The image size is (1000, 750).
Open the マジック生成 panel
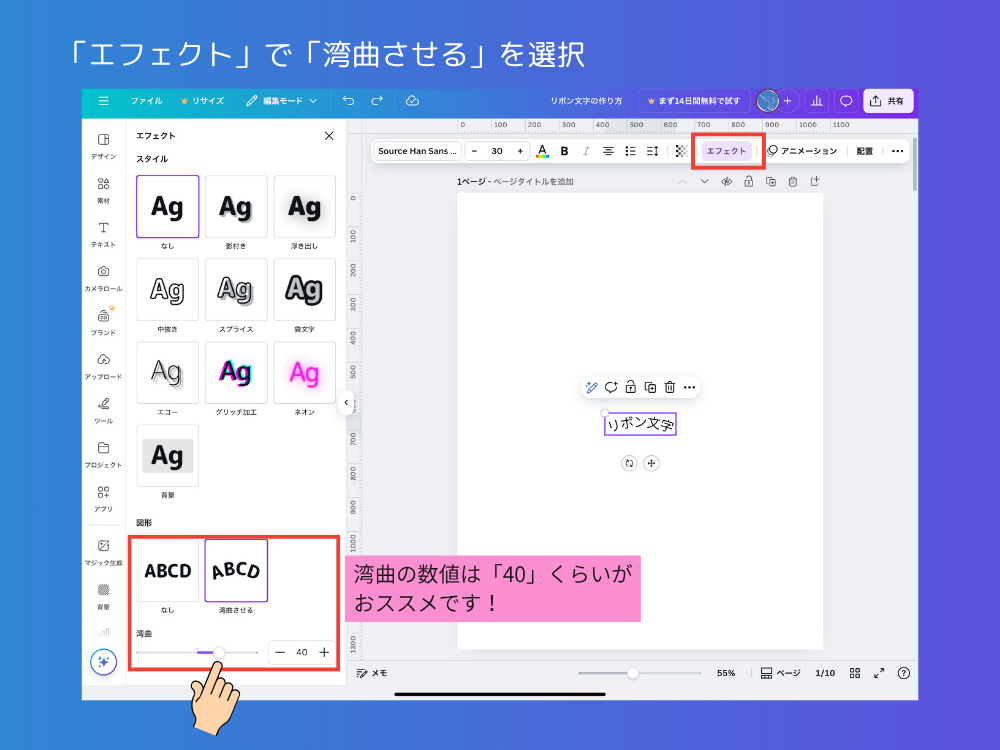[x=104, y=545]
